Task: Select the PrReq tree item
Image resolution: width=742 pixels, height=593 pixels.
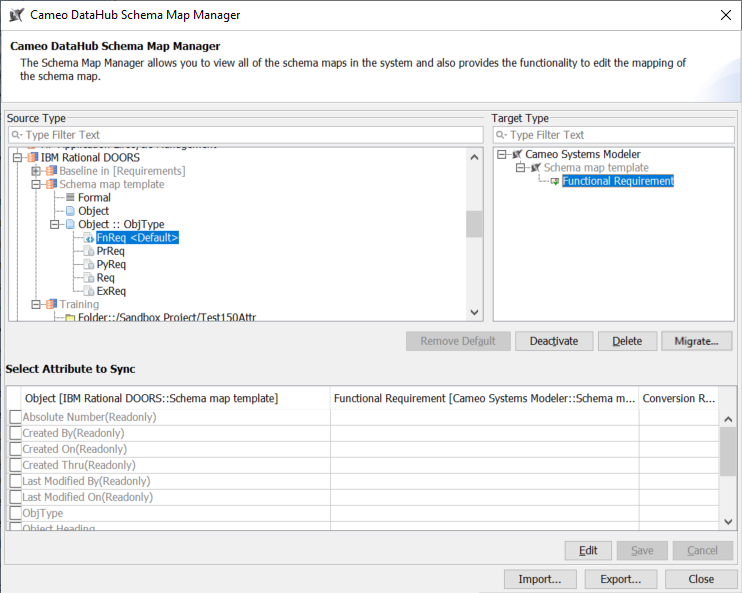Action: click(110, 251)
